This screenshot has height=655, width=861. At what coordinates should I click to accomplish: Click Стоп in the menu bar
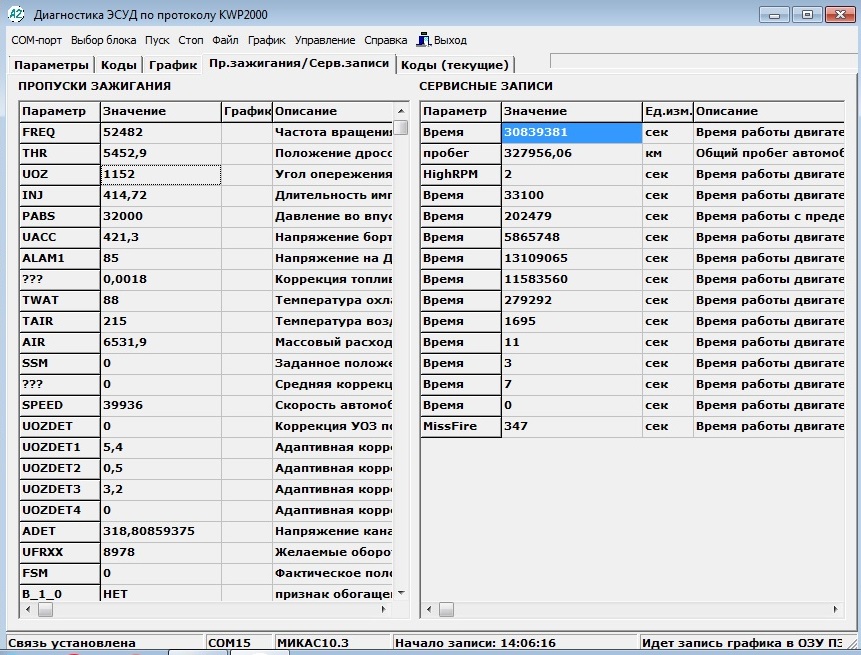[191, 40]
